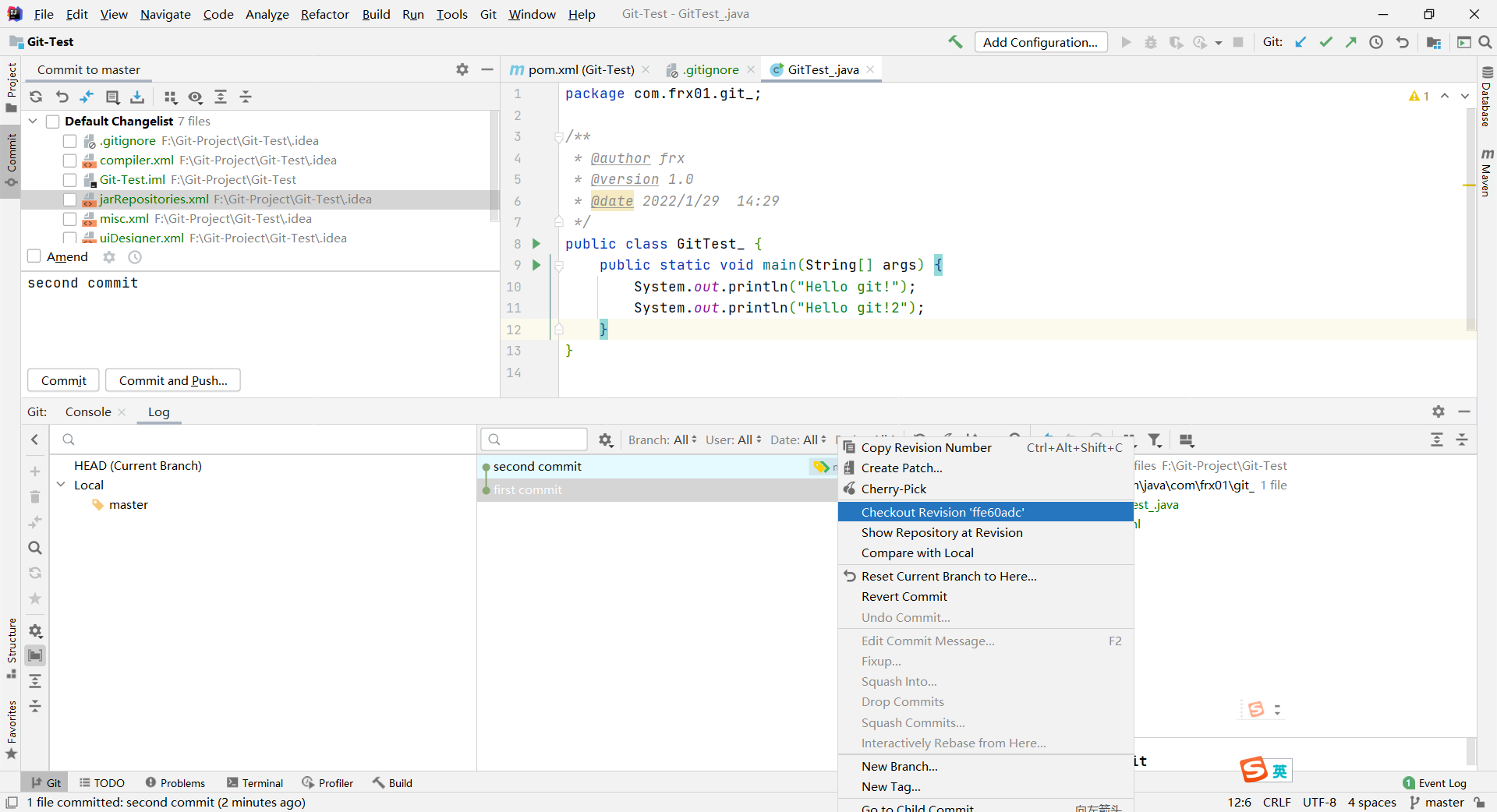Click Rollback icon in Commit panel

(x=62, y=97)
